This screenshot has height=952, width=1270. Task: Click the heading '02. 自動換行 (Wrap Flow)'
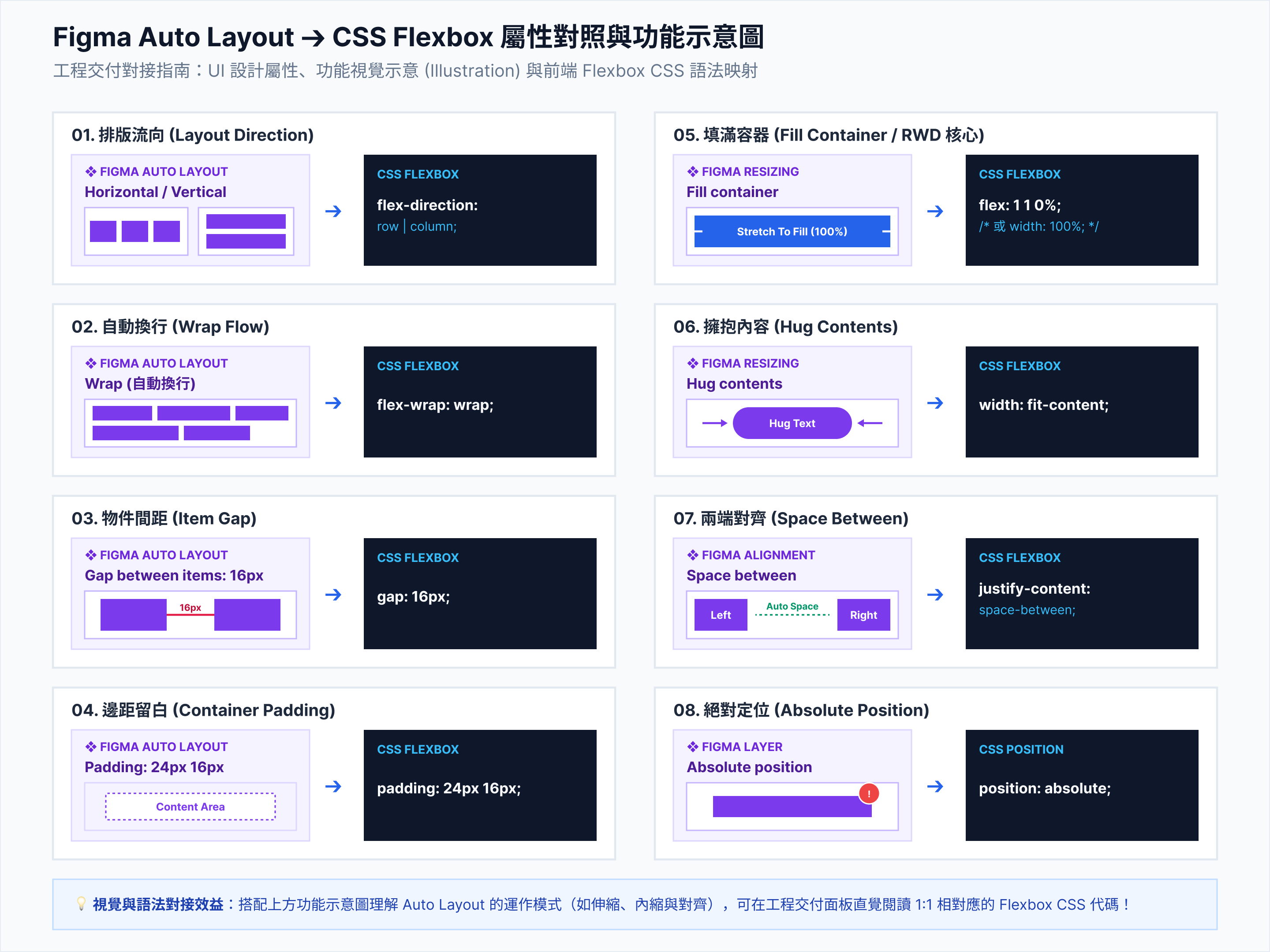click(171, 327)
